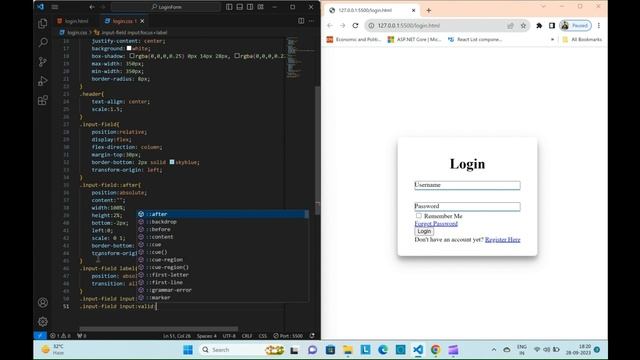Click the input-field input:focus+label breadcrumb

click(131, 32)
